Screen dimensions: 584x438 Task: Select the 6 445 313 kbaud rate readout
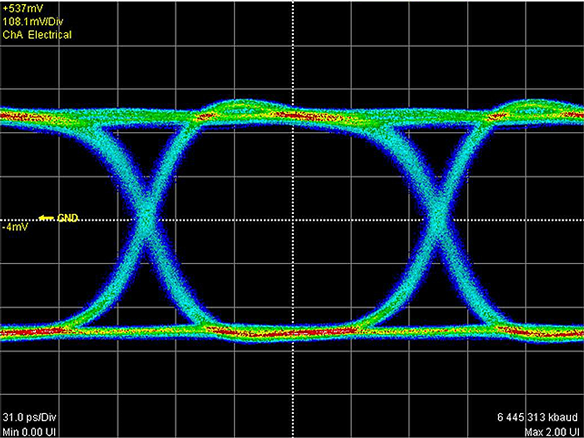pos(537,417)
